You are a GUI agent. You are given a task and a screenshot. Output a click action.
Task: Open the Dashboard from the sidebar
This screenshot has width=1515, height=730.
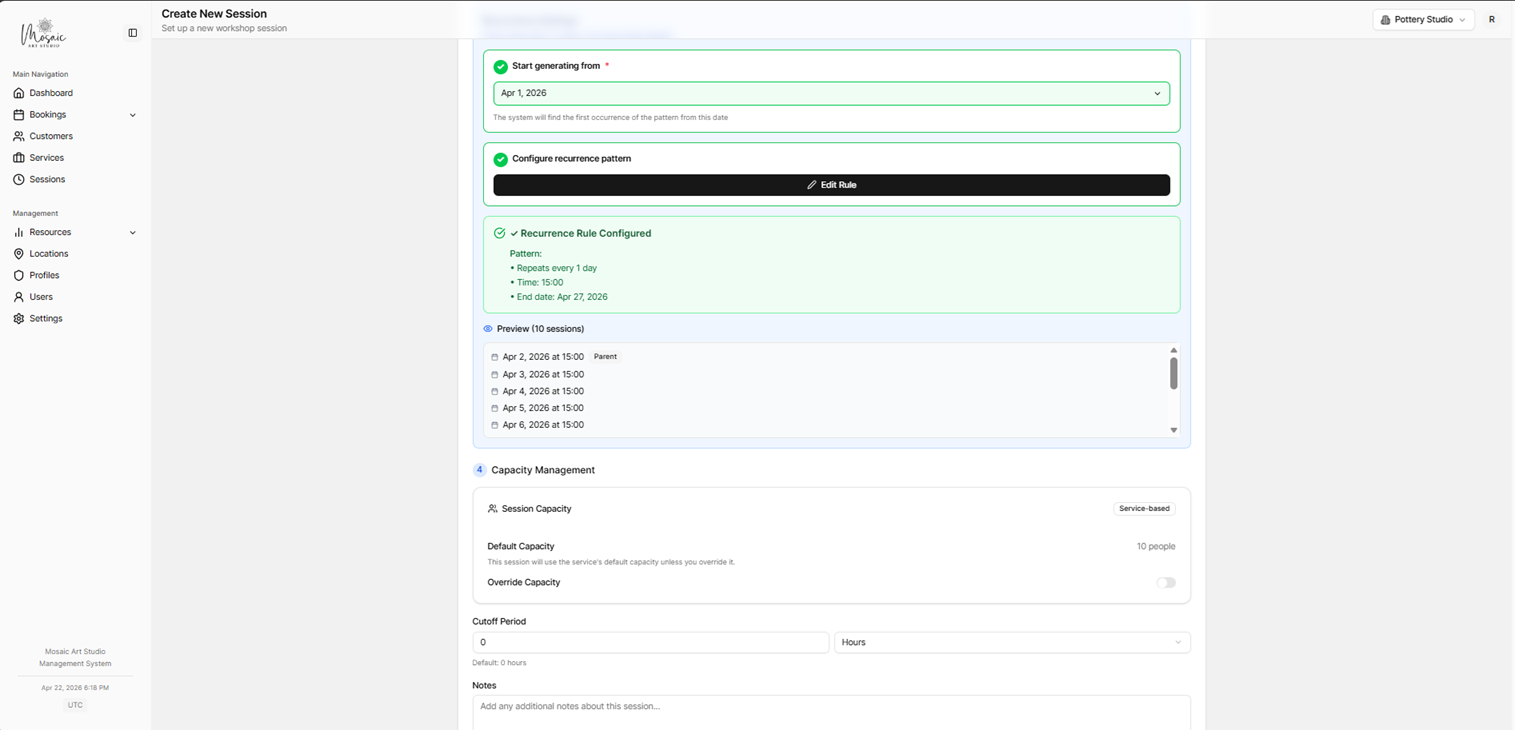click(x=20, y=93)
